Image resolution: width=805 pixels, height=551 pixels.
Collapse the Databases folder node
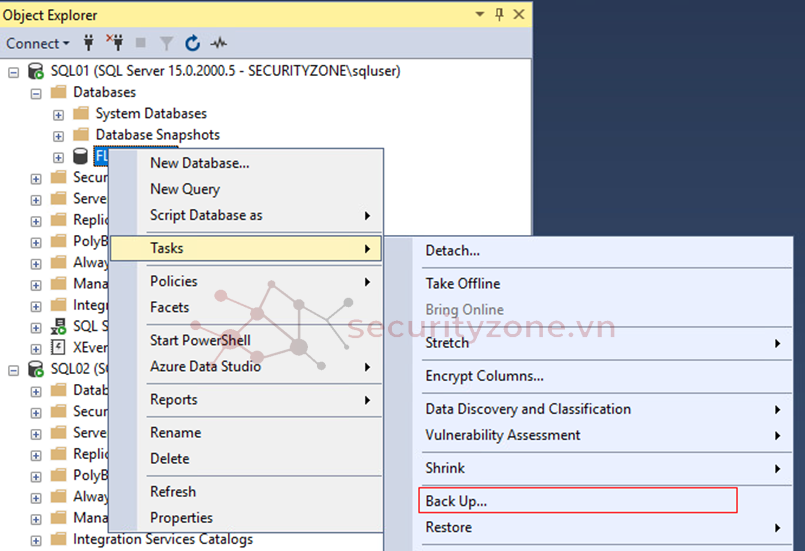(36, 93)
